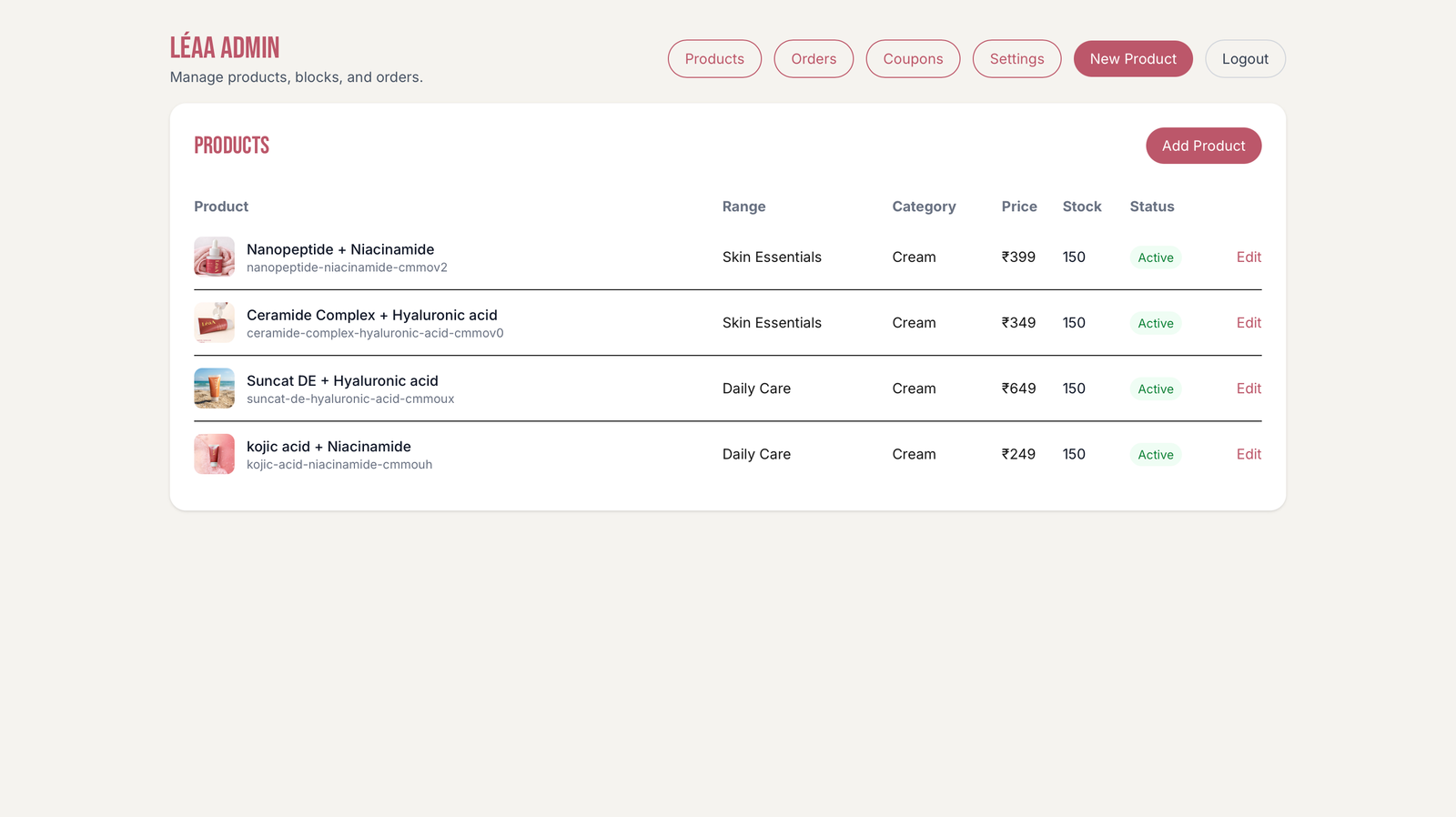Image resolution: width=1456 pixels, height=817 pixels.
Task: Click the kojic acid product thumbnail
Action: coord(214,454)
